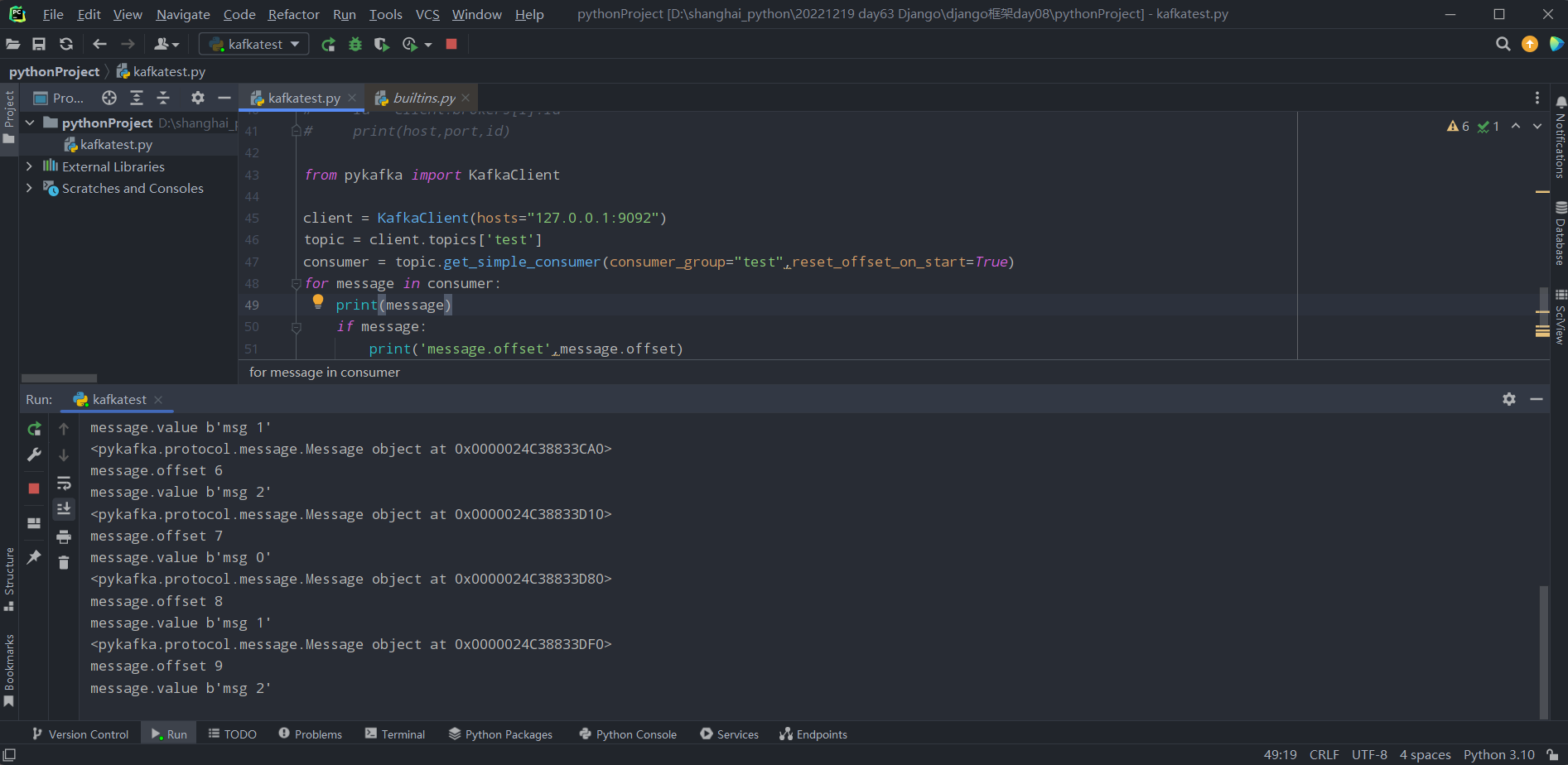
Task: Open the Tools menu
Action: point(385,14)
